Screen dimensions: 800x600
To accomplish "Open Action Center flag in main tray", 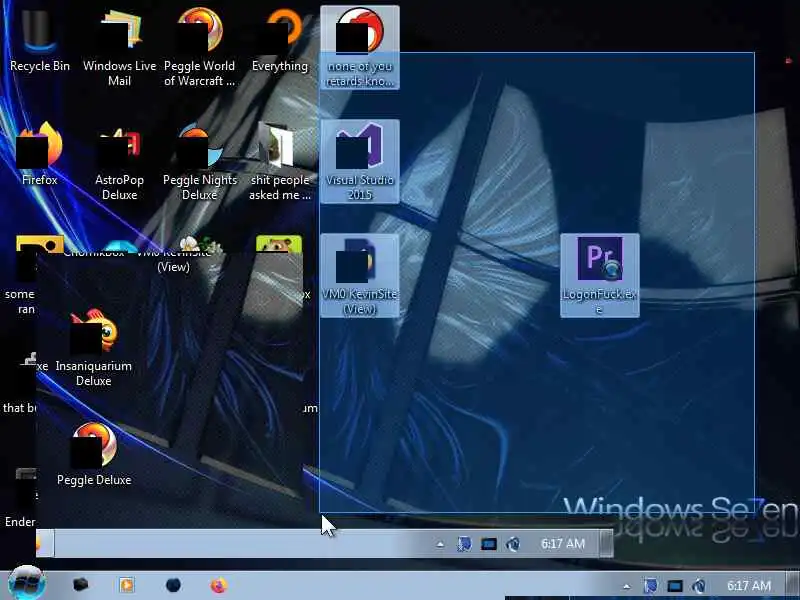I will click(651, 586).
